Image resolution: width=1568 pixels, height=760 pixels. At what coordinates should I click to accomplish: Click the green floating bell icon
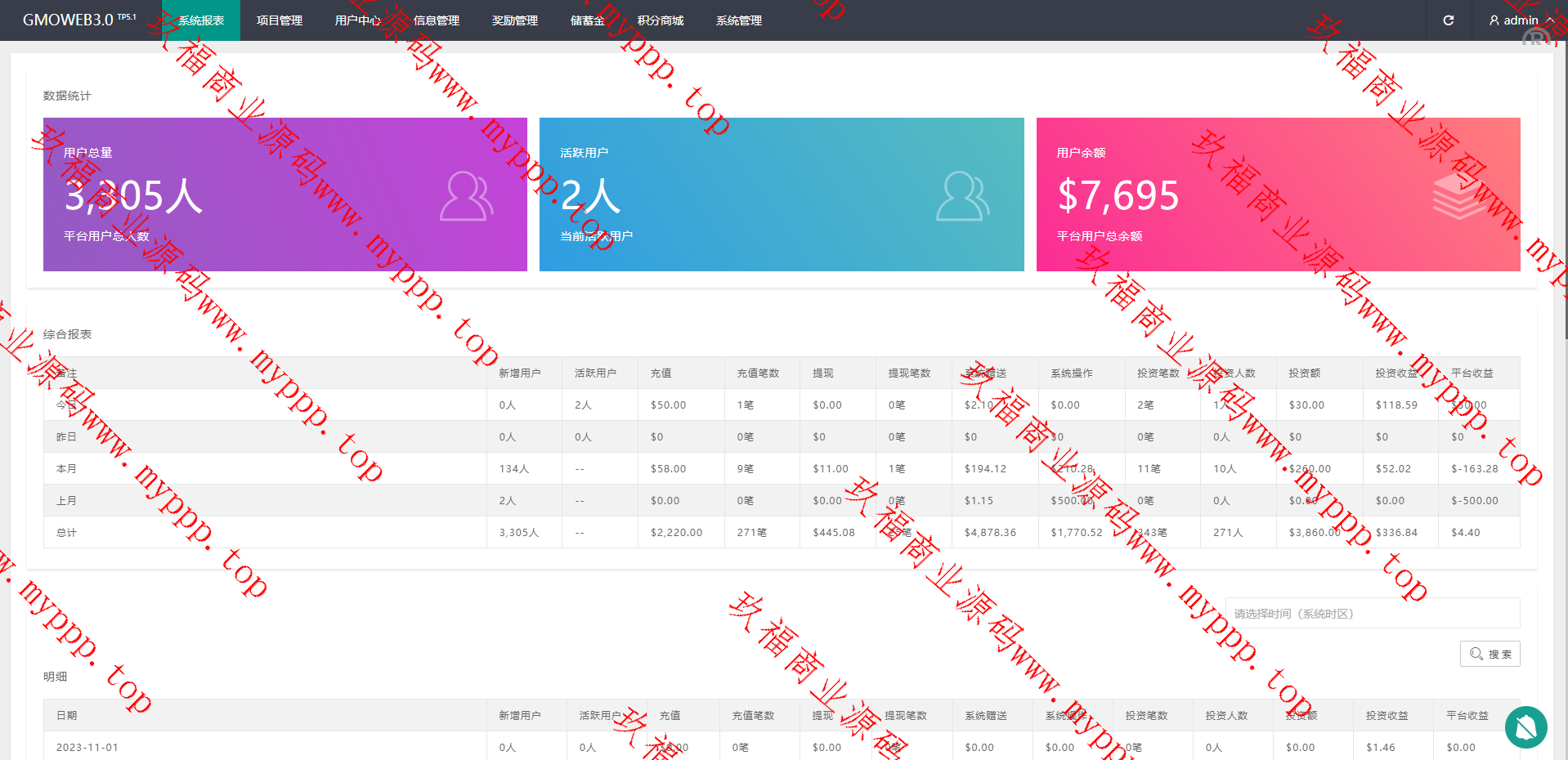tap(1525, 726)
